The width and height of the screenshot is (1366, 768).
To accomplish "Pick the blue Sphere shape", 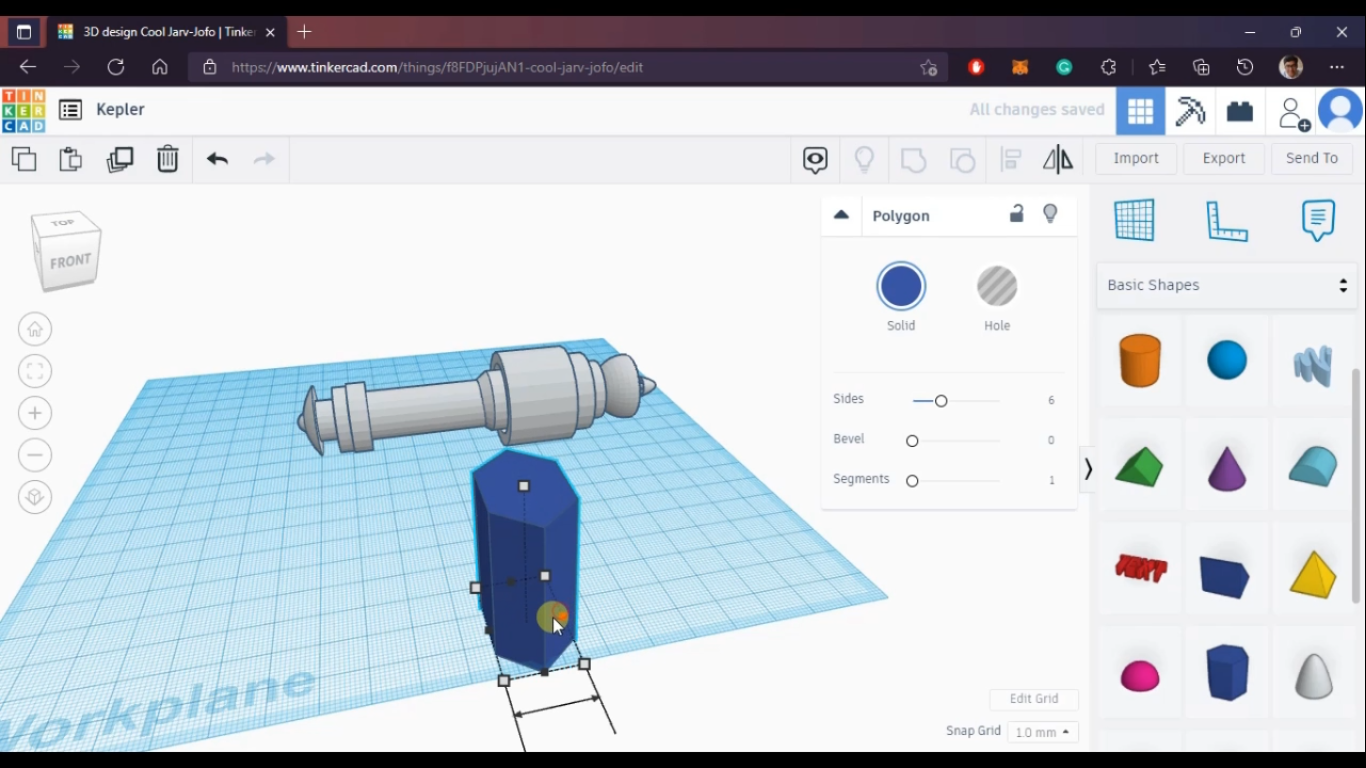I will pyautogui.click(x=1227, y=360).
